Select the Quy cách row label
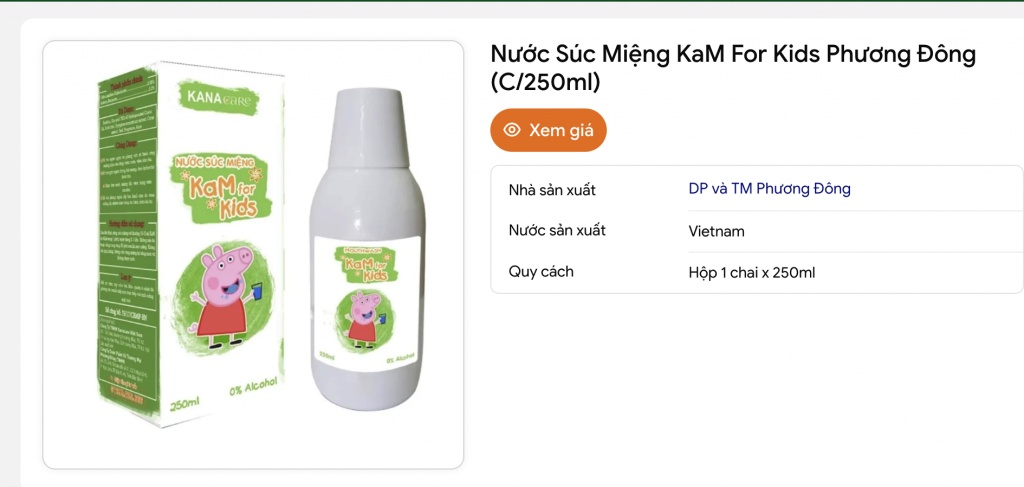1024x487 pixels. 541,271
